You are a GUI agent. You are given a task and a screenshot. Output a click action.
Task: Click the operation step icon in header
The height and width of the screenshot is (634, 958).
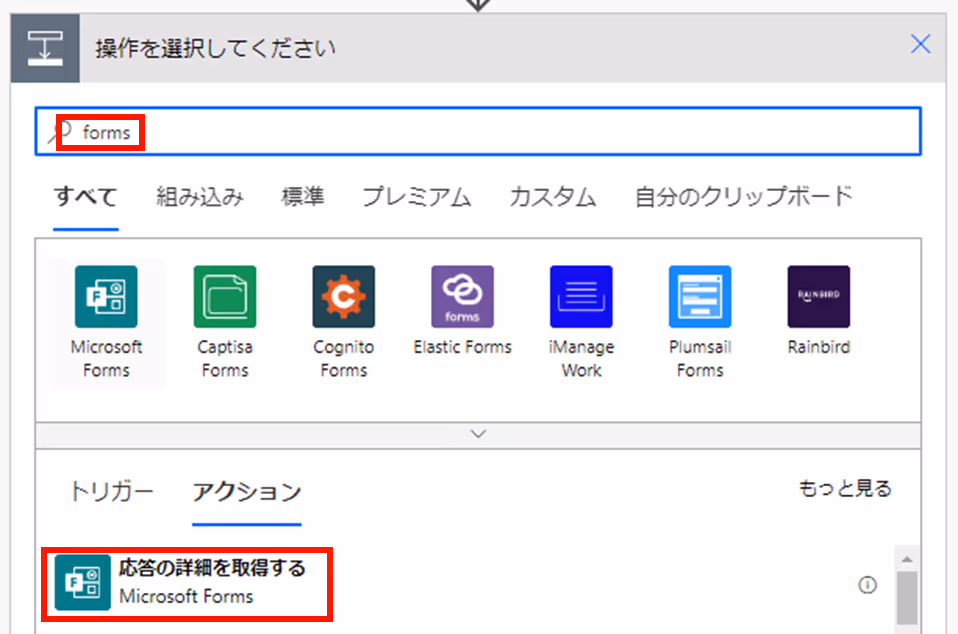pos(45,48)
